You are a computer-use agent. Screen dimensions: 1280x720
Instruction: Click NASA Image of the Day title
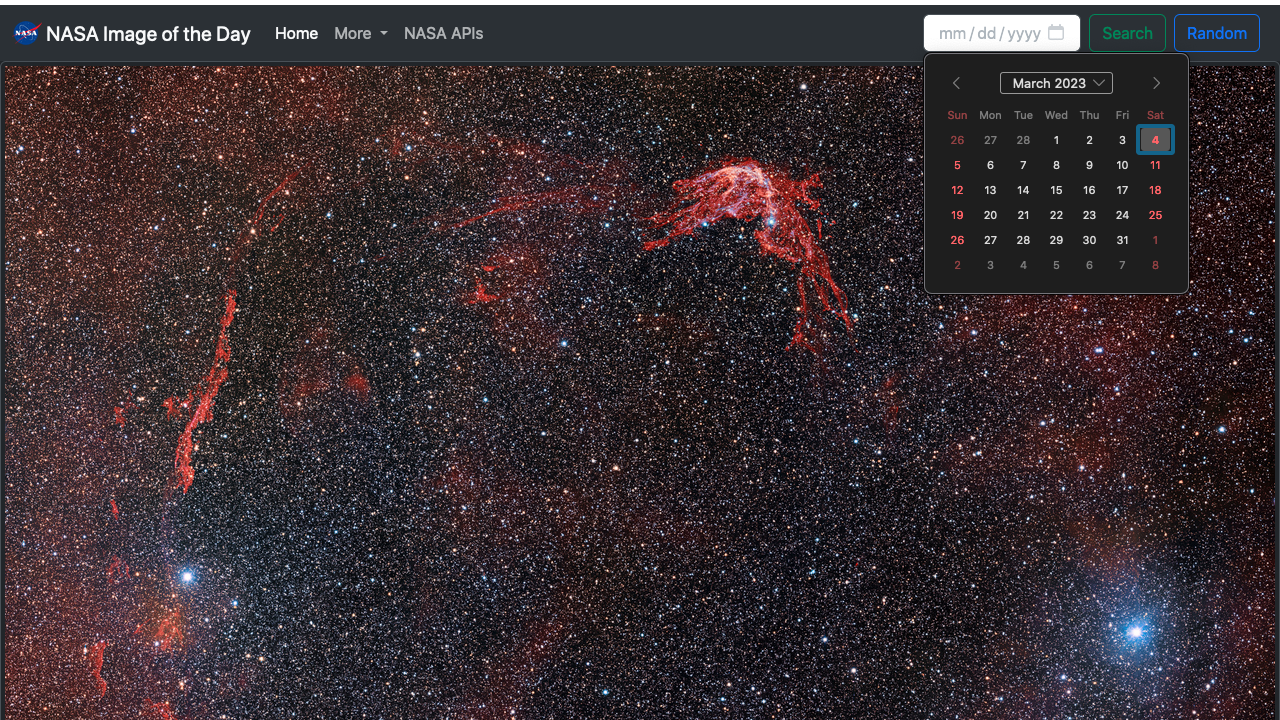[148, 33]
